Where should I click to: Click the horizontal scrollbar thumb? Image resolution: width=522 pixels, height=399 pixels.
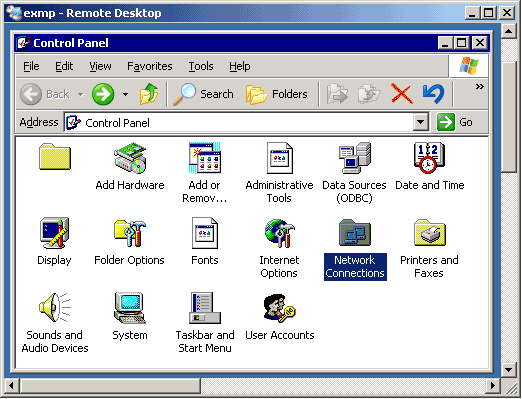(110, 386)
